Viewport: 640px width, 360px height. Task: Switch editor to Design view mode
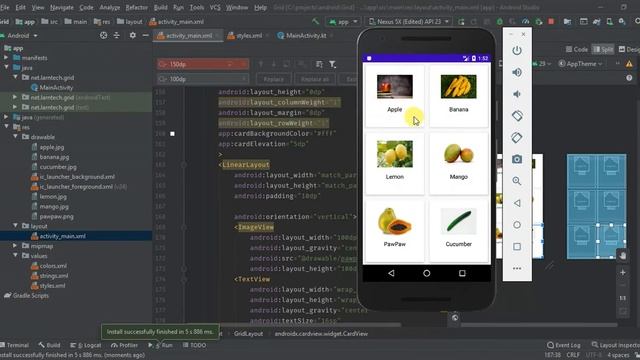coord(629,49)
